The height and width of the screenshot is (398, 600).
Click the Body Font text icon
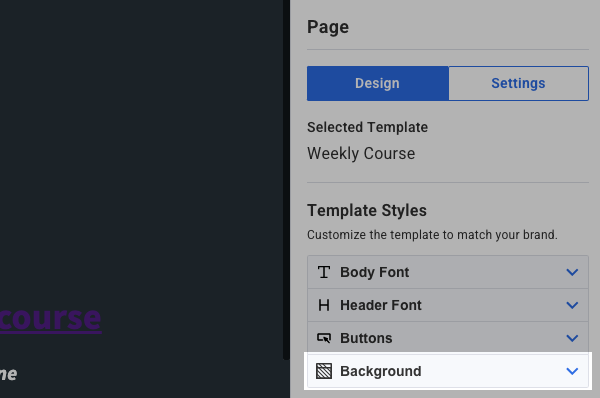point(324,272)
